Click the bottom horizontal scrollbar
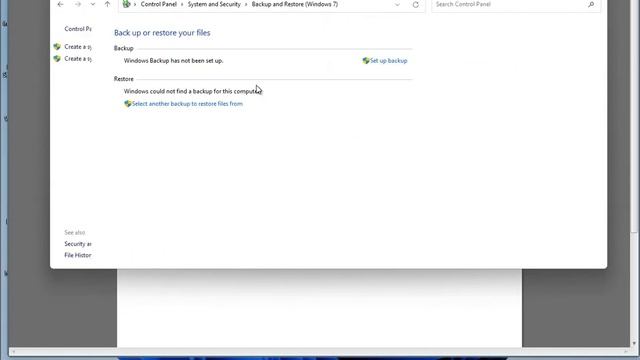The width and height of the screenshot is (640, 360). pyautogui.click(x=319, y=351)
